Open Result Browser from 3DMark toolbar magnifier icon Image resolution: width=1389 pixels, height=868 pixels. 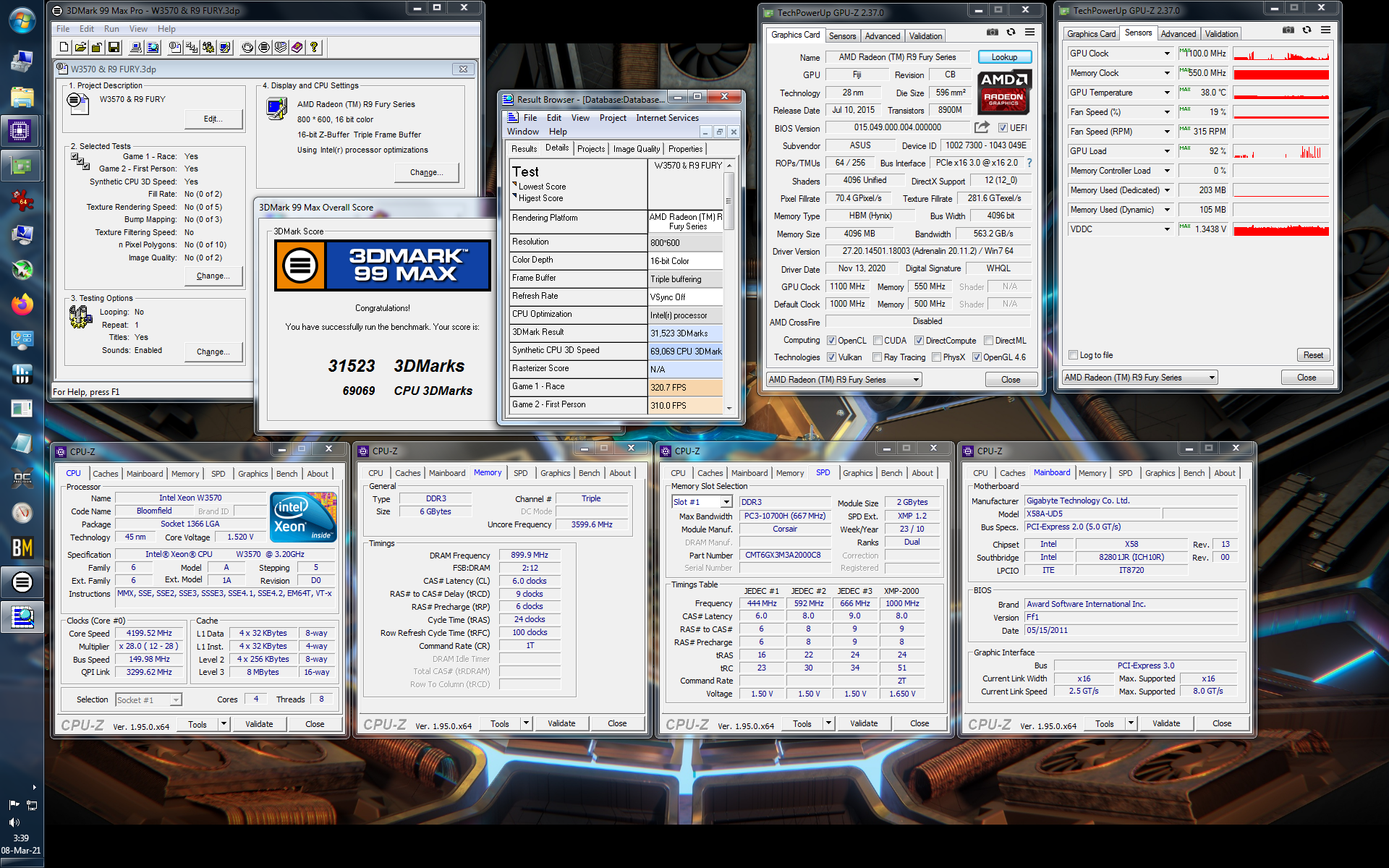[x=153, y=48]
